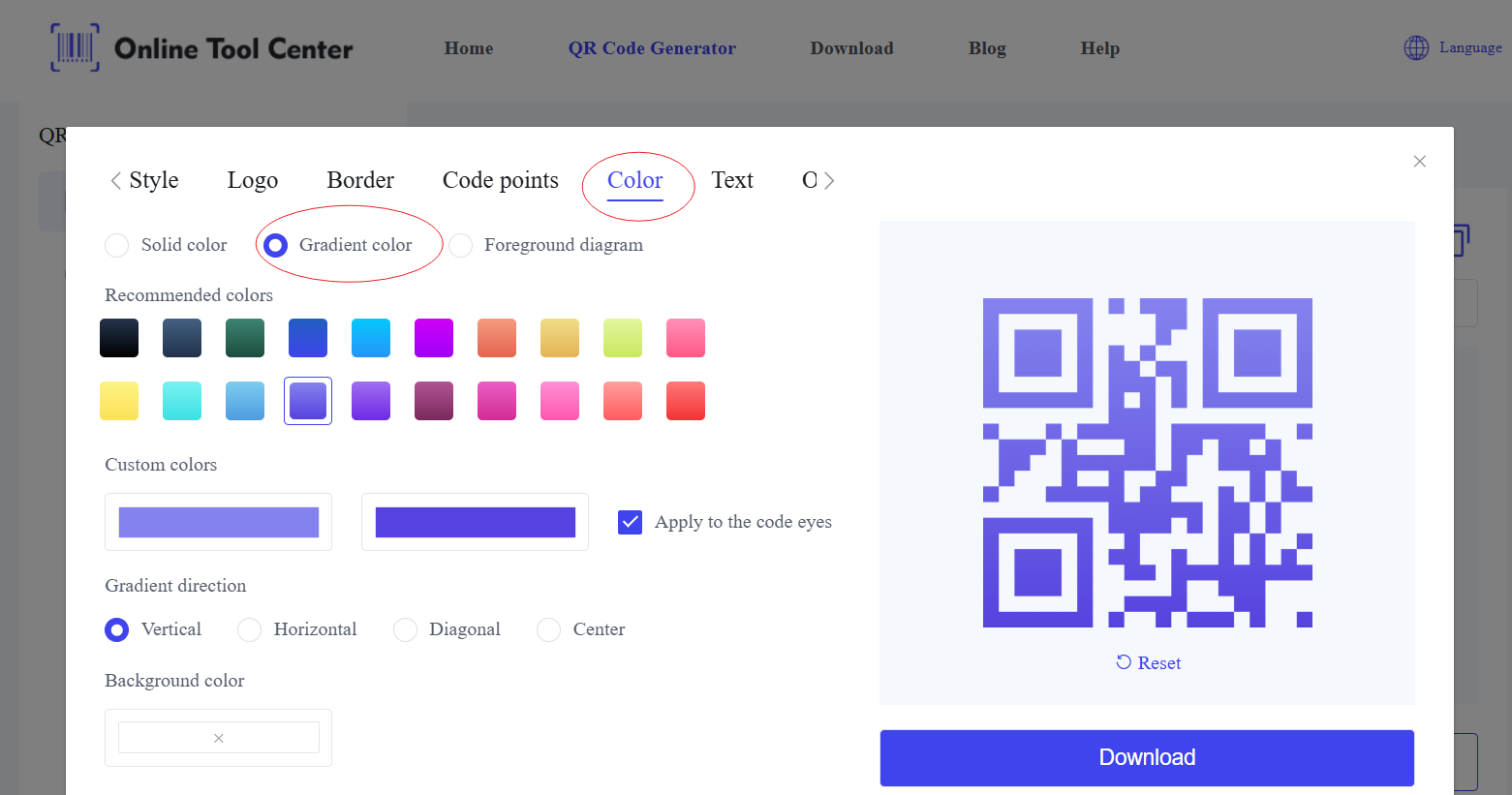The height and width of the screenshot is (795, 1512).
Task: Open the Logo tab
Action: tap(253, 180)
